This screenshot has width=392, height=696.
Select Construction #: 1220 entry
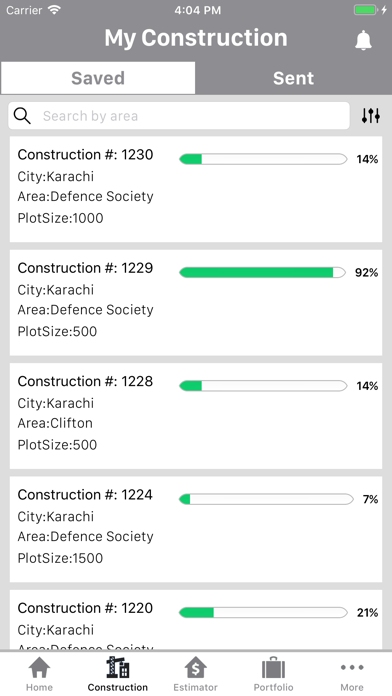pos(196,620)
